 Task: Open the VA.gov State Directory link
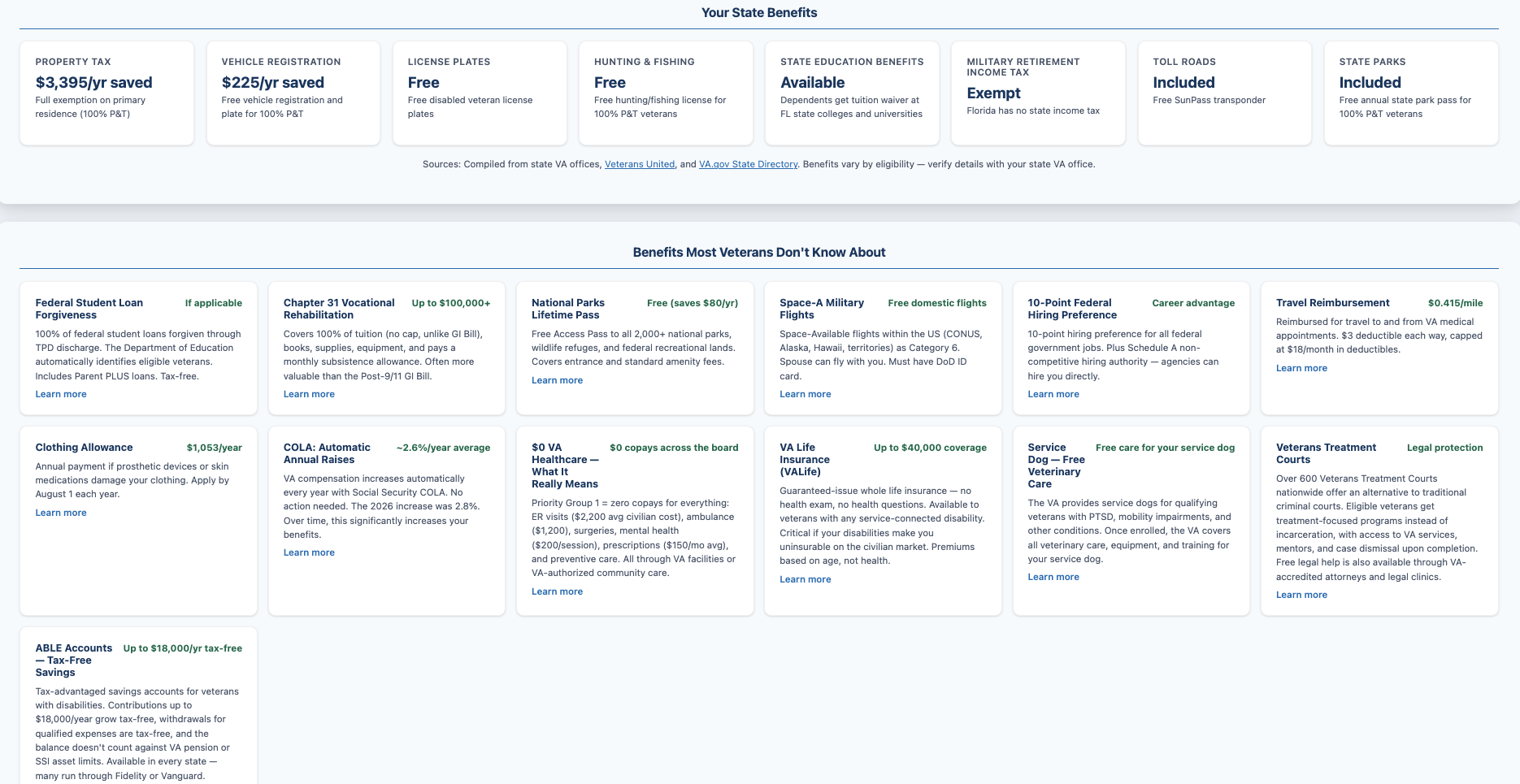coord(748,164)
